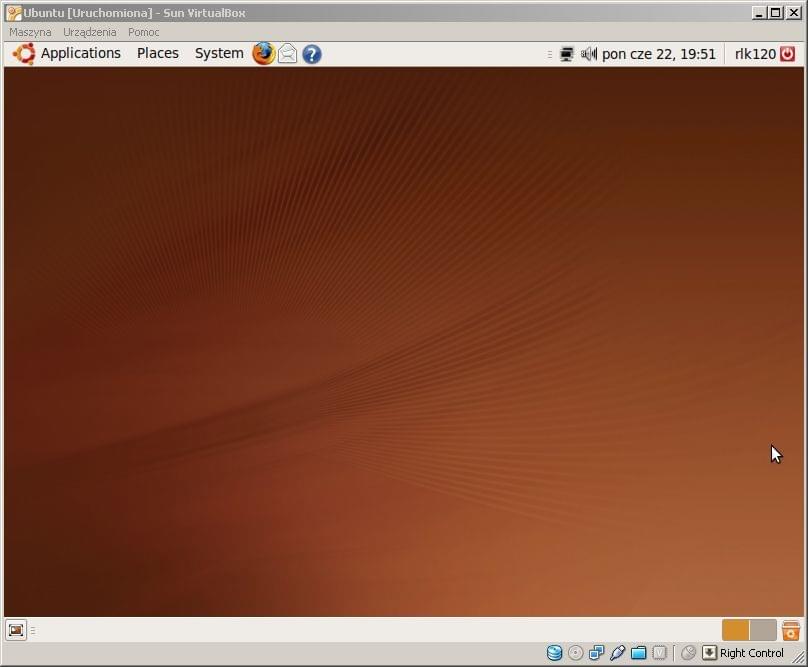Open the System menu
This screenshot has height=667, width=808.
pos(219,53)
